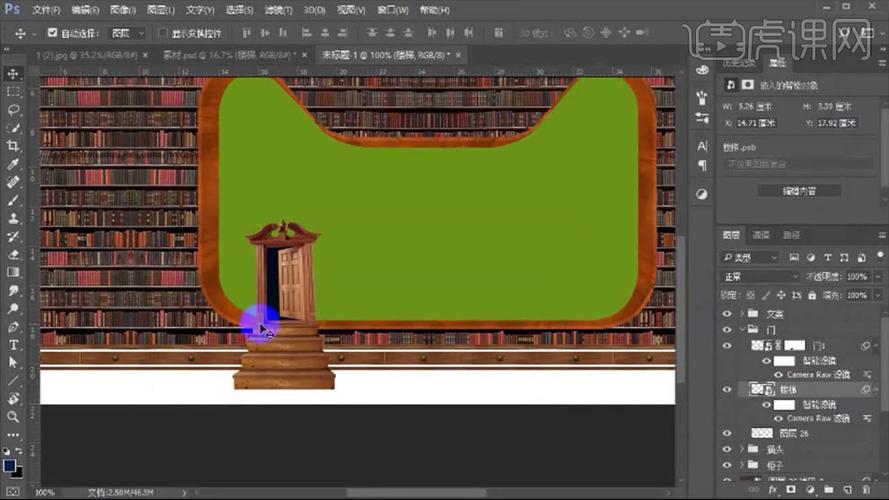Select the Horizontal Type tool

pyautogui.click(x=12, y=345)
